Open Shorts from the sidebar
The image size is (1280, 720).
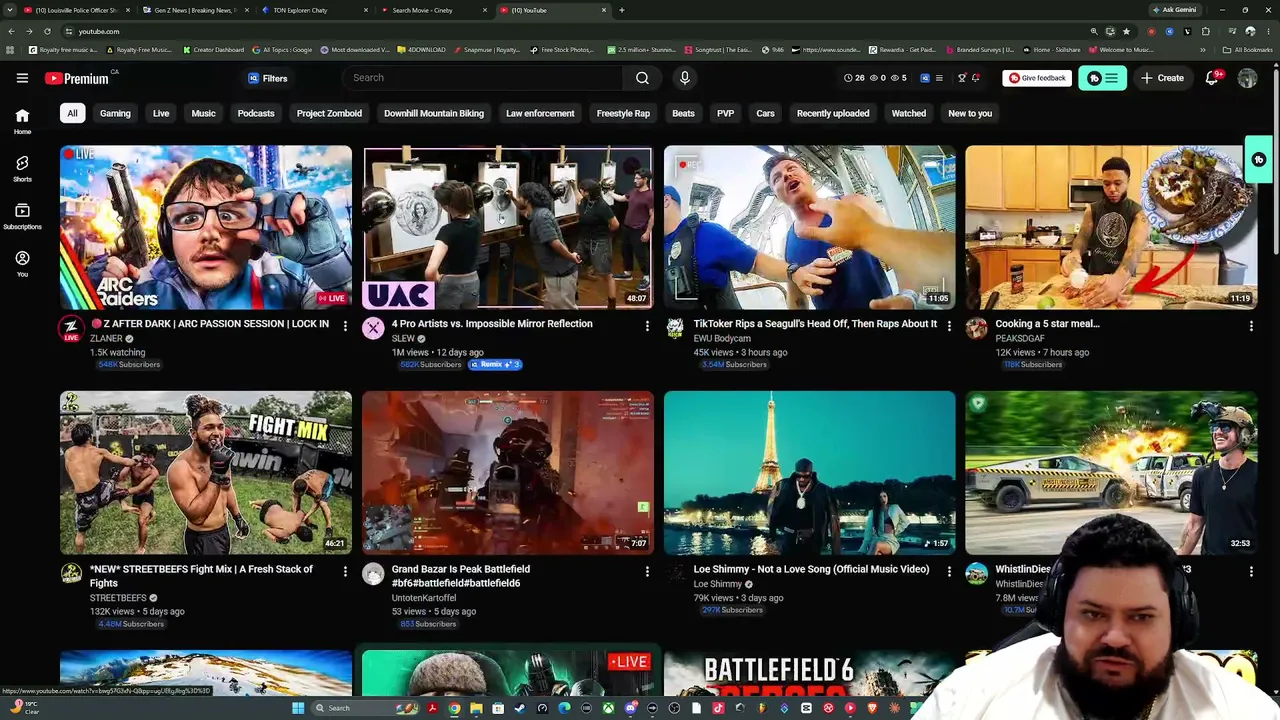click(x=22, y=168)
